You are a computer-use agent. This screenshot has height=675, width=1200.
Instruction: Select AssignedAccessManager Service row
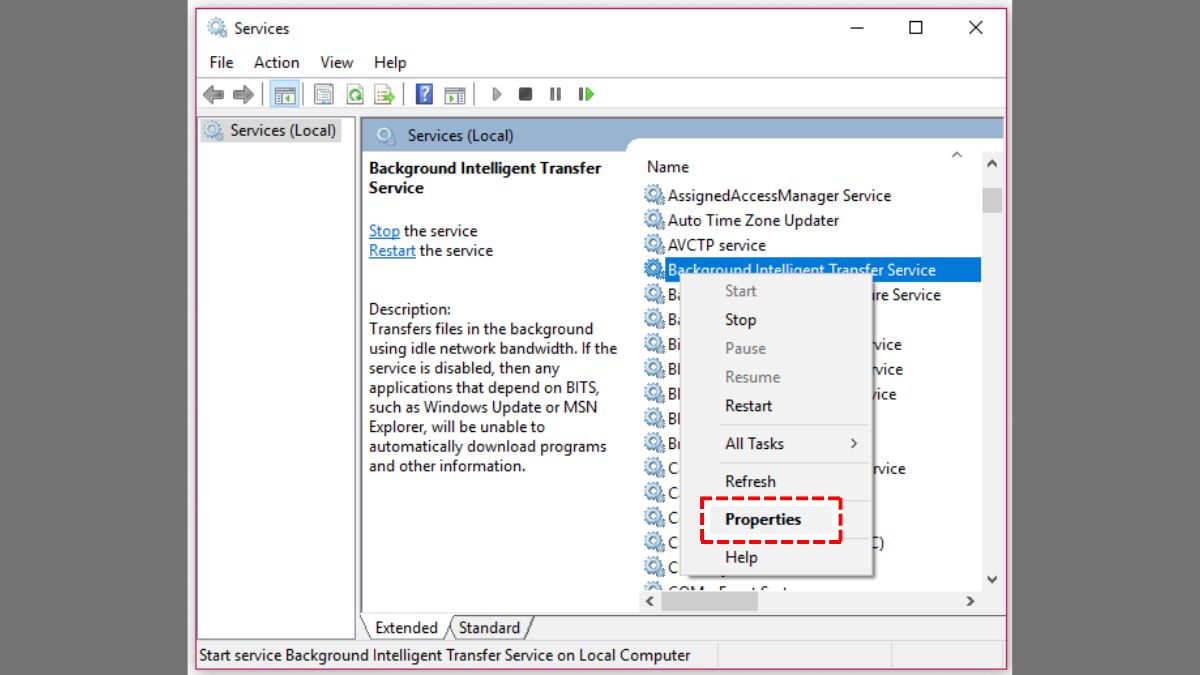pos(779,195)
